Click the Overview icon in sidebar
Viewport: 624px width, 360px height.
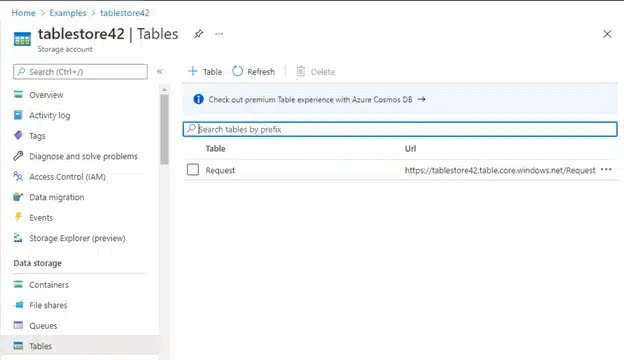(x=18, y=94)
